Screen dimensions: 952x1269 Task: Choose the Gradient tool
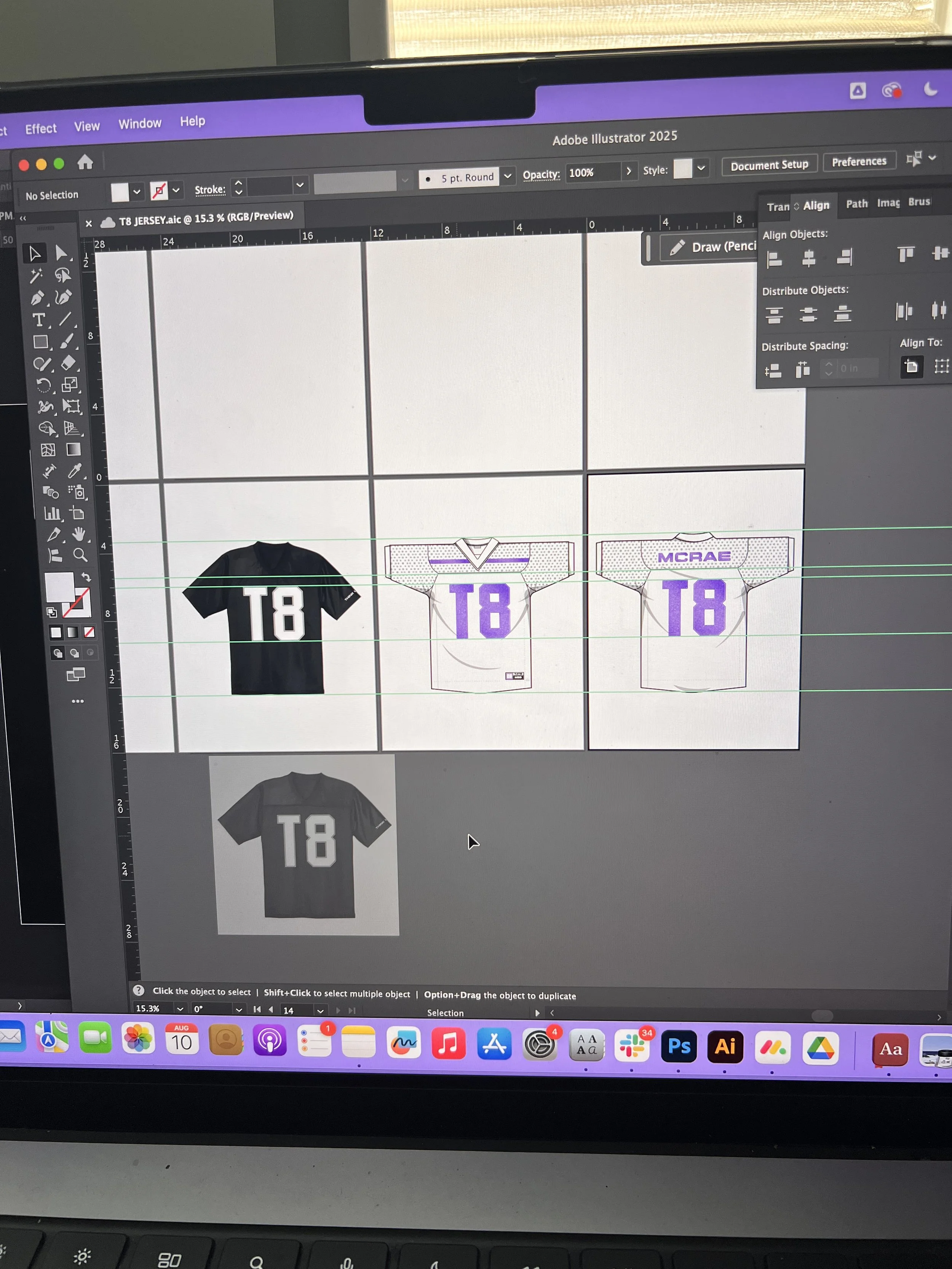(x=73, y=449)
